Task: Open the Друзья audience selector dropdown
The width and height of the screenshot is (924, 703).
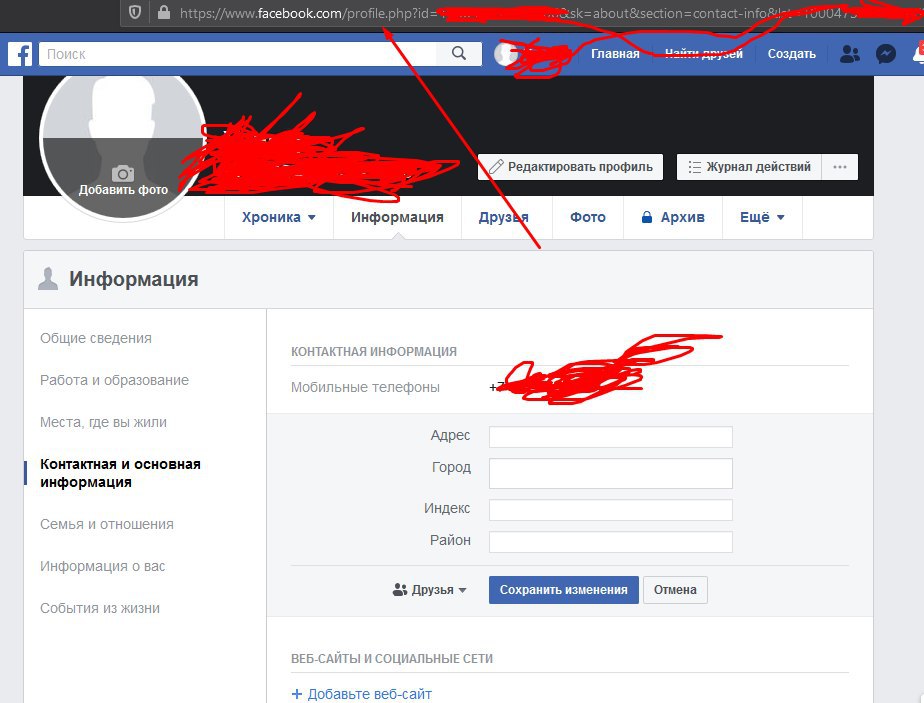Action: (x=430, y=590)
